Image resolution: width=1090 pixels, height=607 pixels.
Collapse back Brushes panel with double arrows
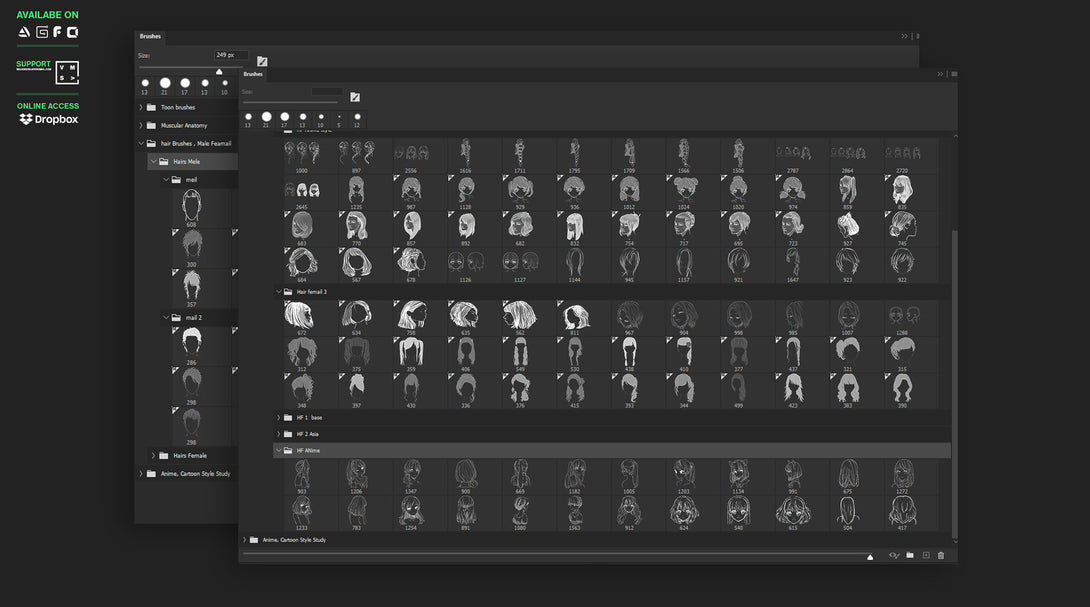click(x=904, y=36)
